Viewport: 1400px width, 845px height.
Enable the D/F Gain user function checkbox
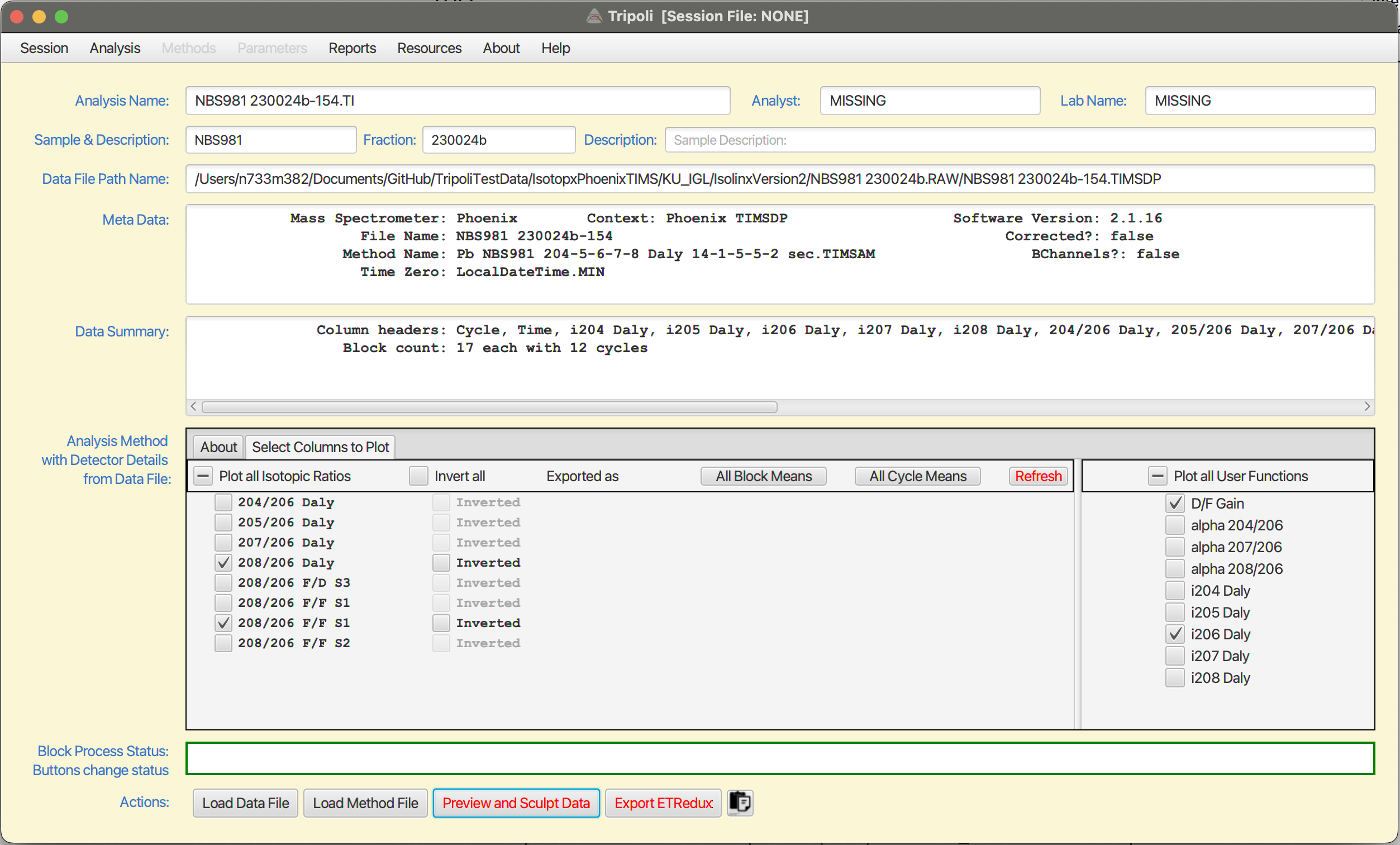coord(1175,503)
